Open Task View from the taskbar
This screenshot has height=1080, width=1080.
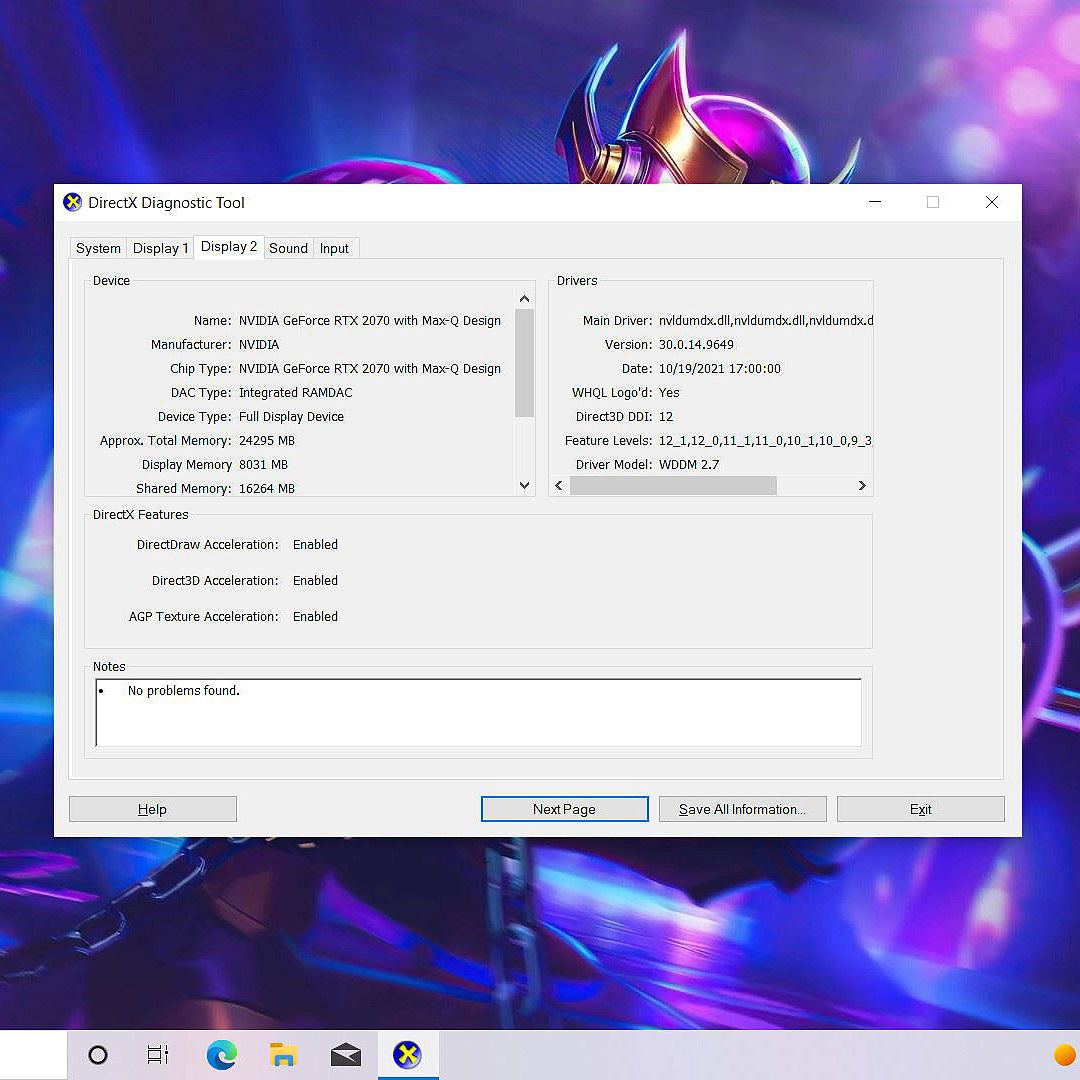pyautogui.click(x=158, y=1055)
